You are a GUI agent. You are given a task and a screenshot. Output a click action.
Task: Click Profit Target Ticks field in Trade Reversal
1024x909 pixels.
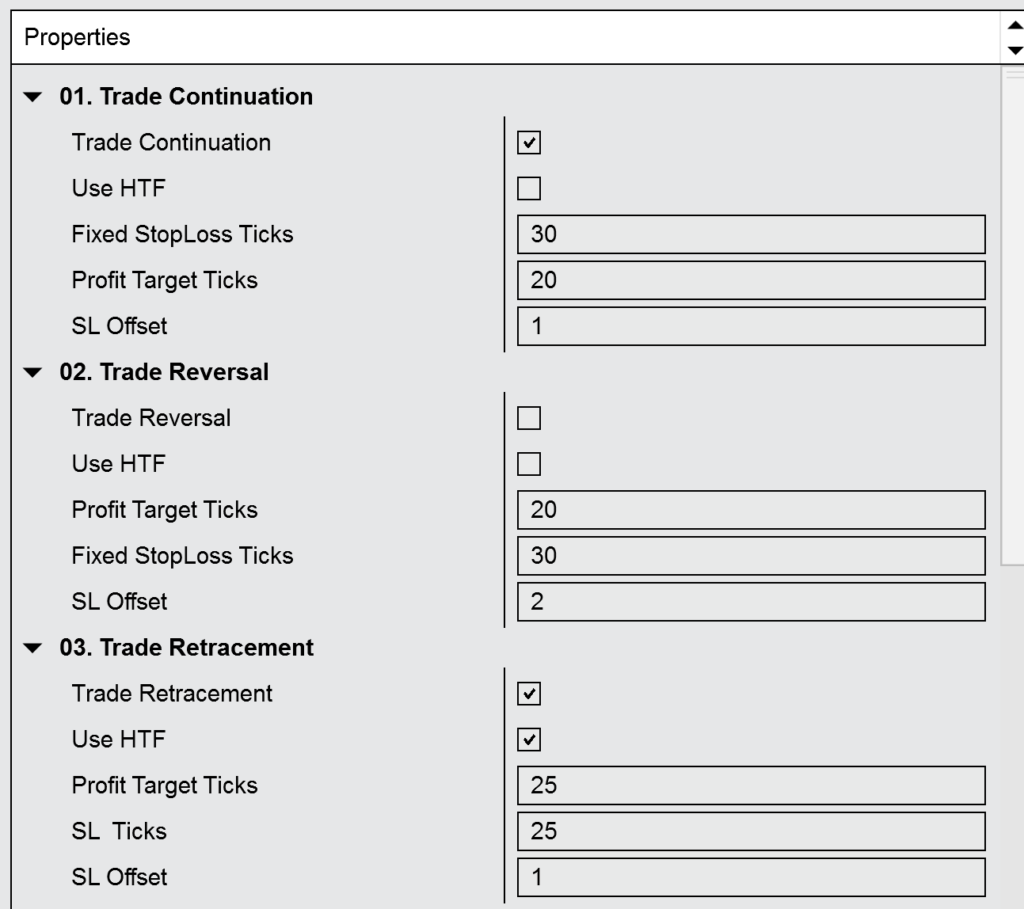[x=751, y=510]
